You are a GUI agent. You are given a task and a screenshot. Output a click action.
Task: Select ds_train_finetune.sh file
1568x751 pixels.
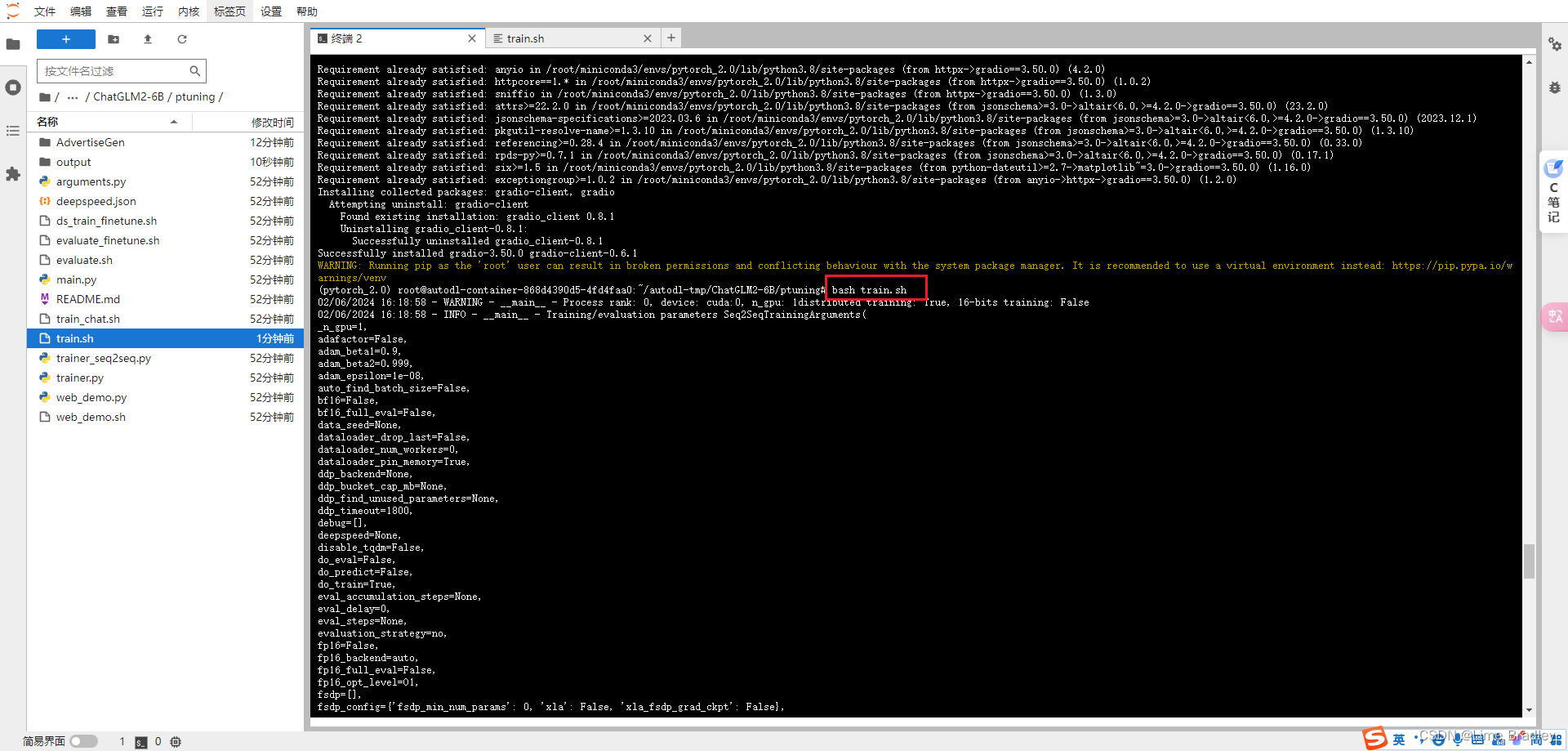(167, 221)
